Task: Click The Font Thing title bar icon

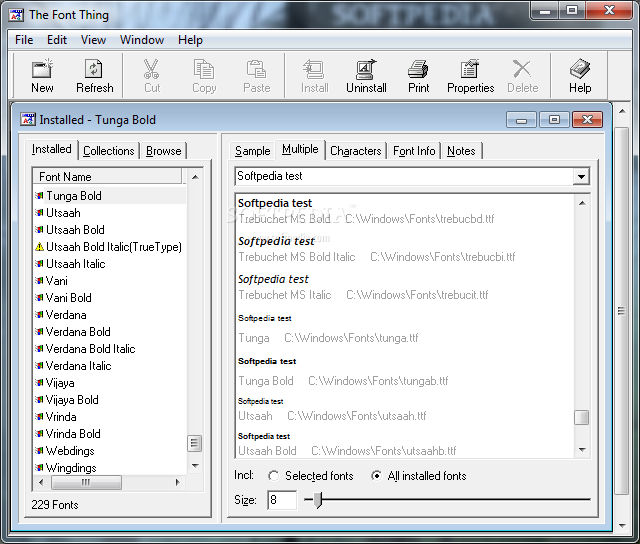Action: pos(16,16)
